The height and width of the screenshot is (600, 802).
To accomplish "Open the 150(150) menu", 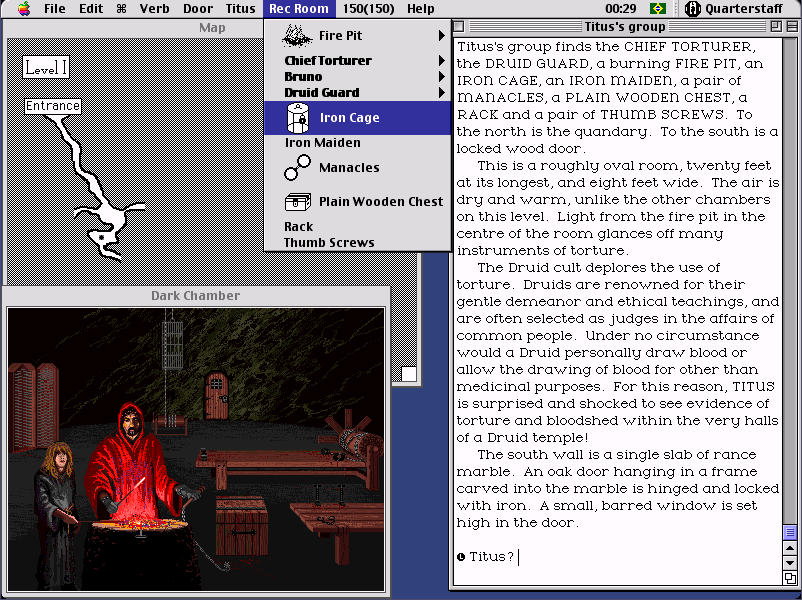I will pos(368,9).
